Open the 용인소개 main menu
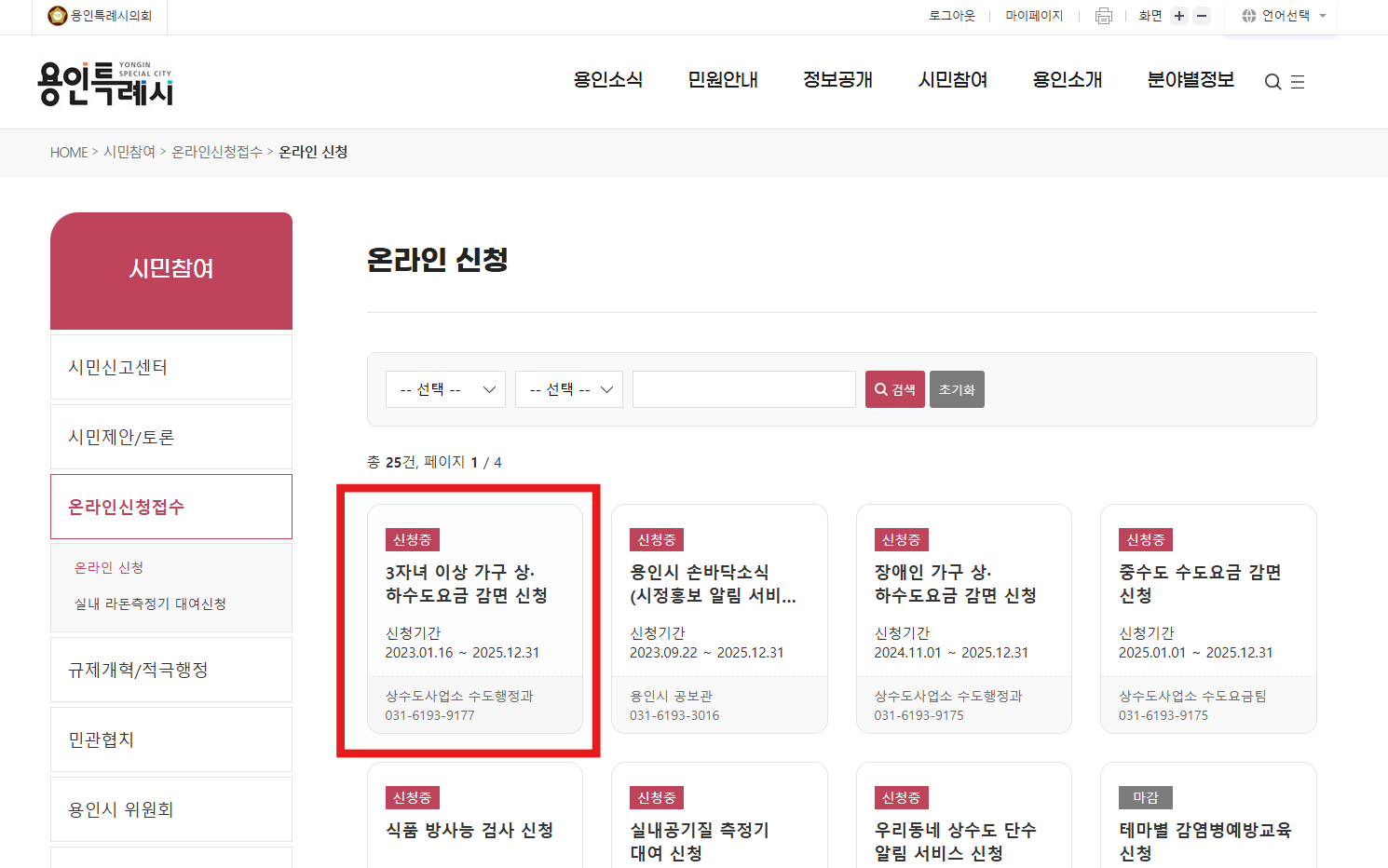This screenshot has height=868, width=1388. [1068, 80]
